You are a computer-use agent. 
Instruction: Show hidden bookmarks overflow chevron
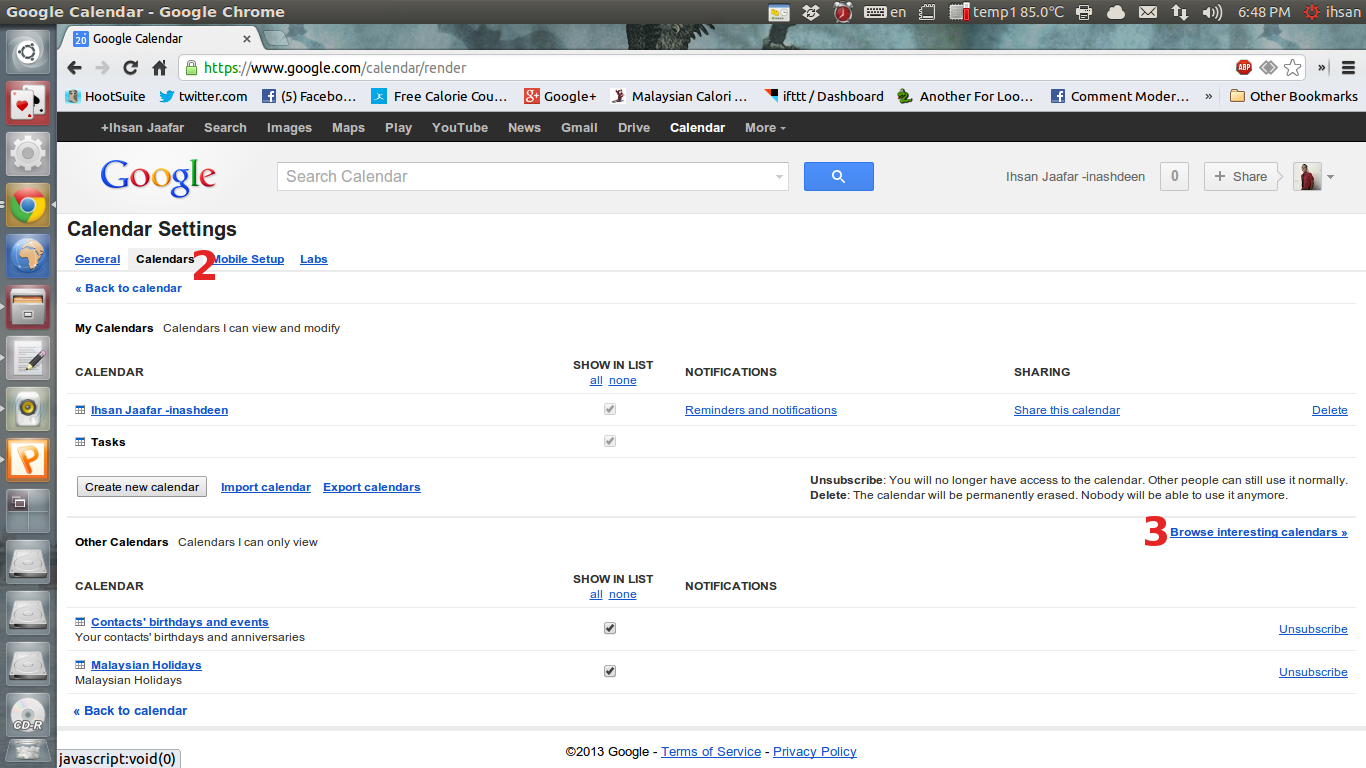(x=1209, y=96)
